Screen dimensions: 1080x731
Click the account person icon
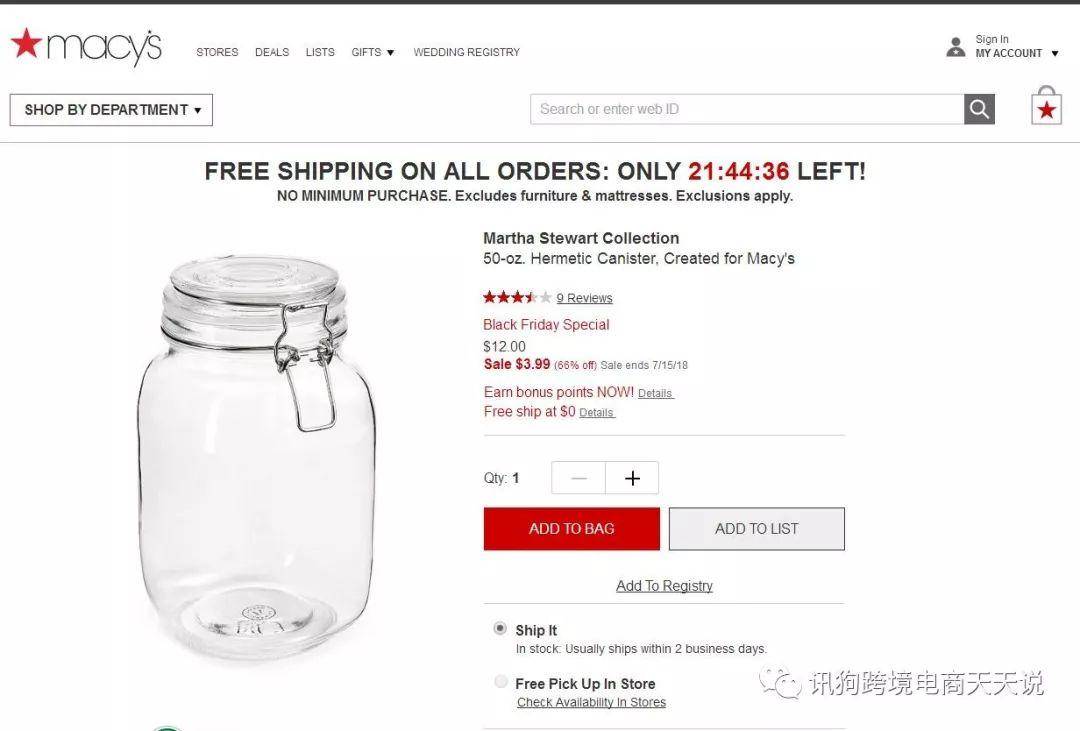955,47
